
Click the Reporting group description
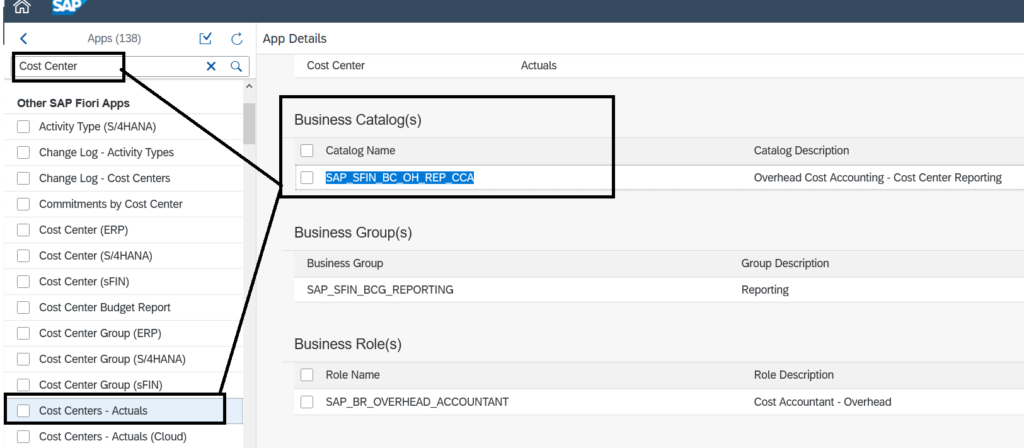(x=765, y=289)
